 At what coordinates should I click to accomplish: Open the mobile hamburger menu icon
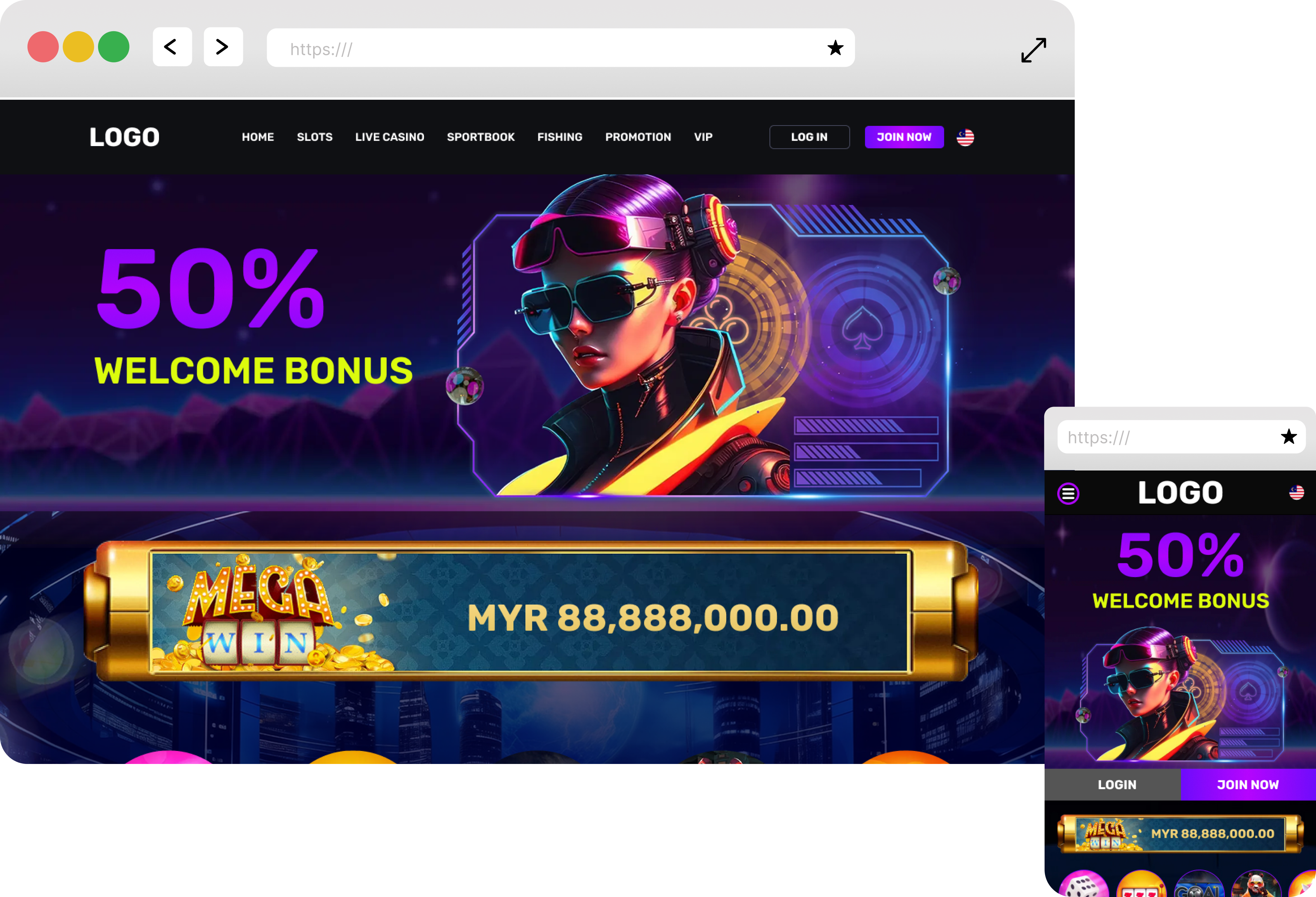pyautogui.click(x=1068, y=493)
